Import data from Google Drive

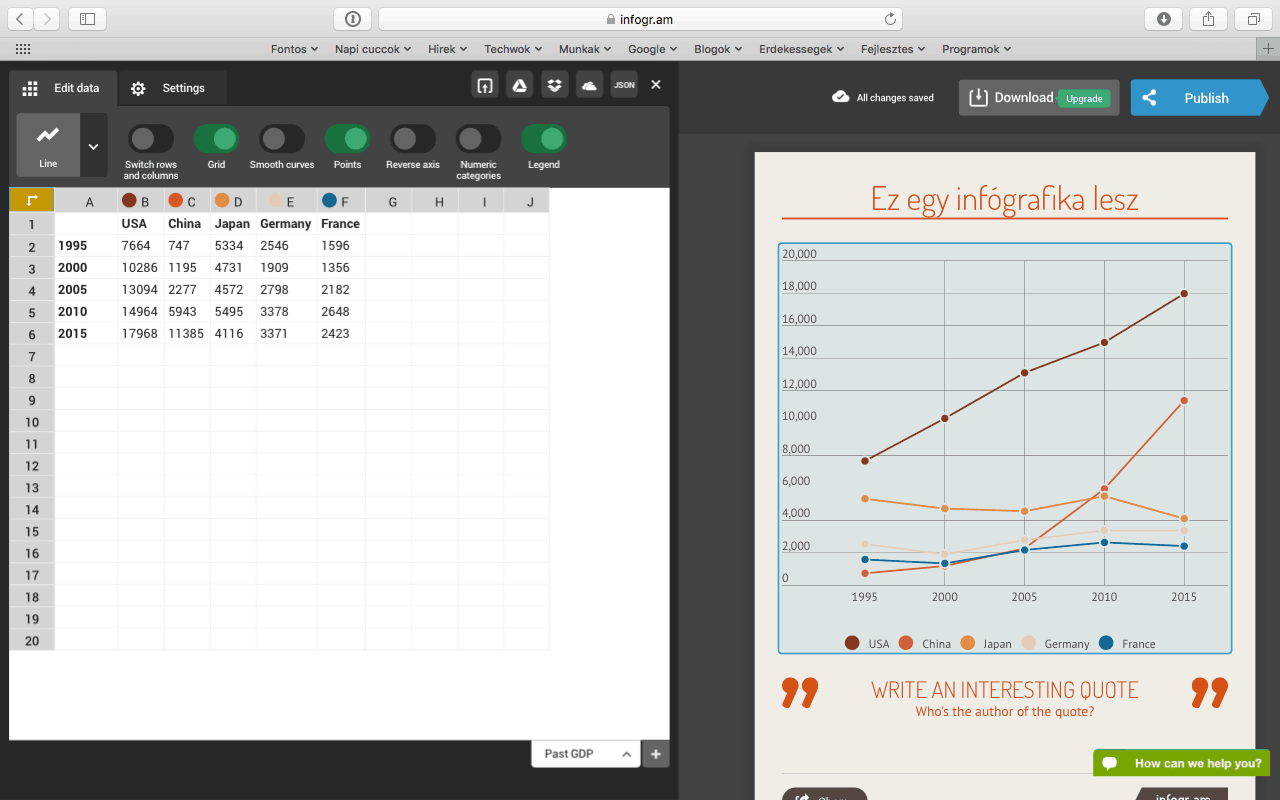(520, 85)
